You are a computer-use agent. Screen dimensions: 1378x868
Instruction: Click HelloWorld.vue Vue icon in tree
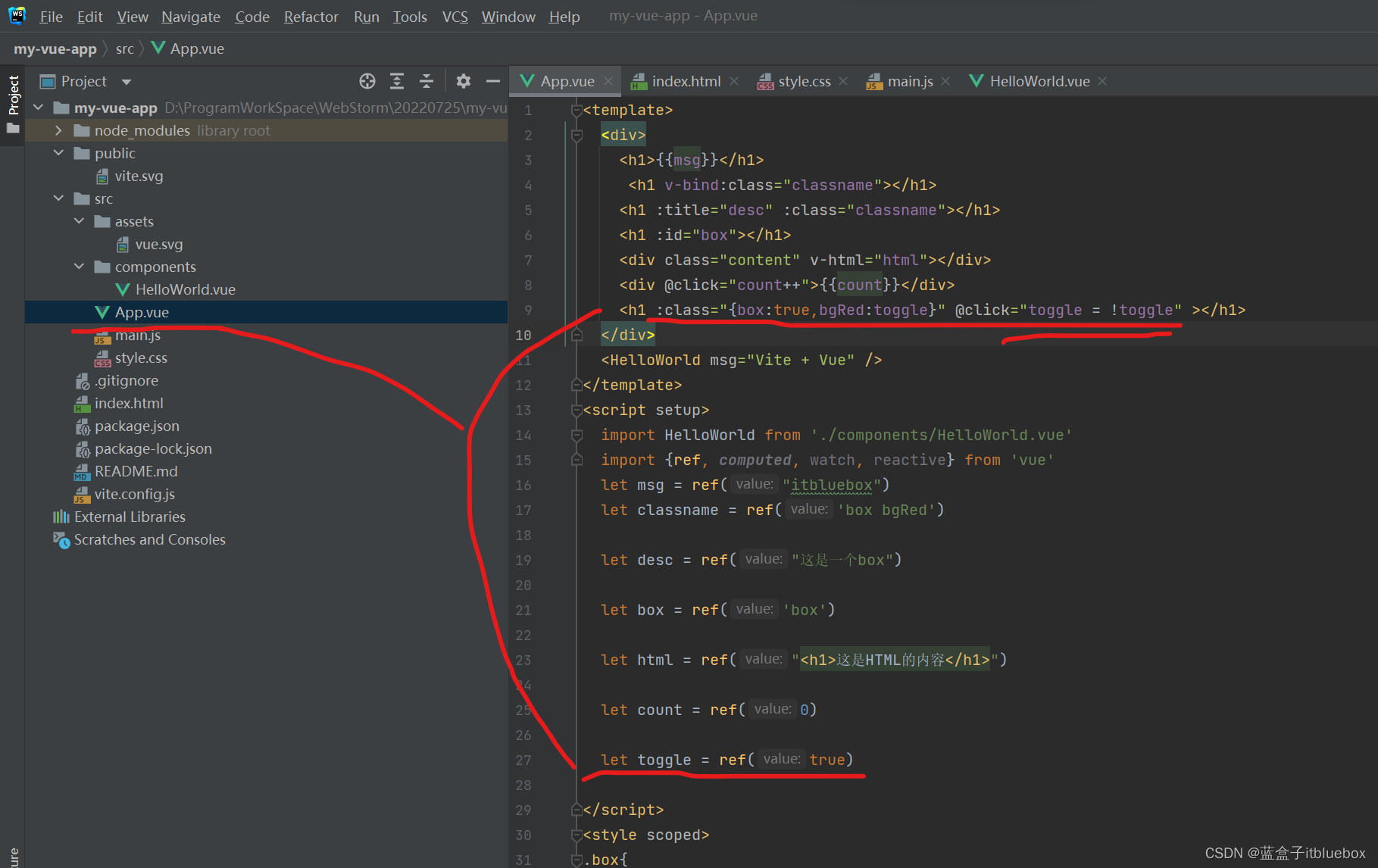123,290
